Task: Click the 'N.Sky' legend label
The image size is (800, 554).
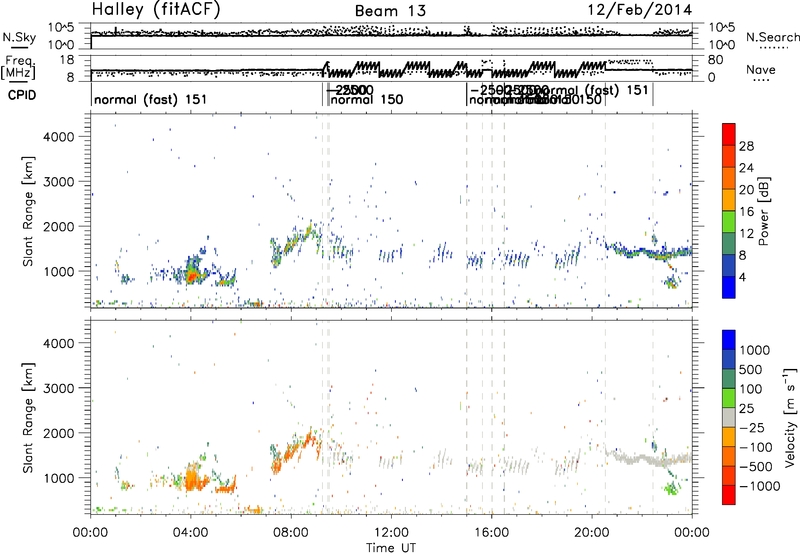Action: click(19, 37)
